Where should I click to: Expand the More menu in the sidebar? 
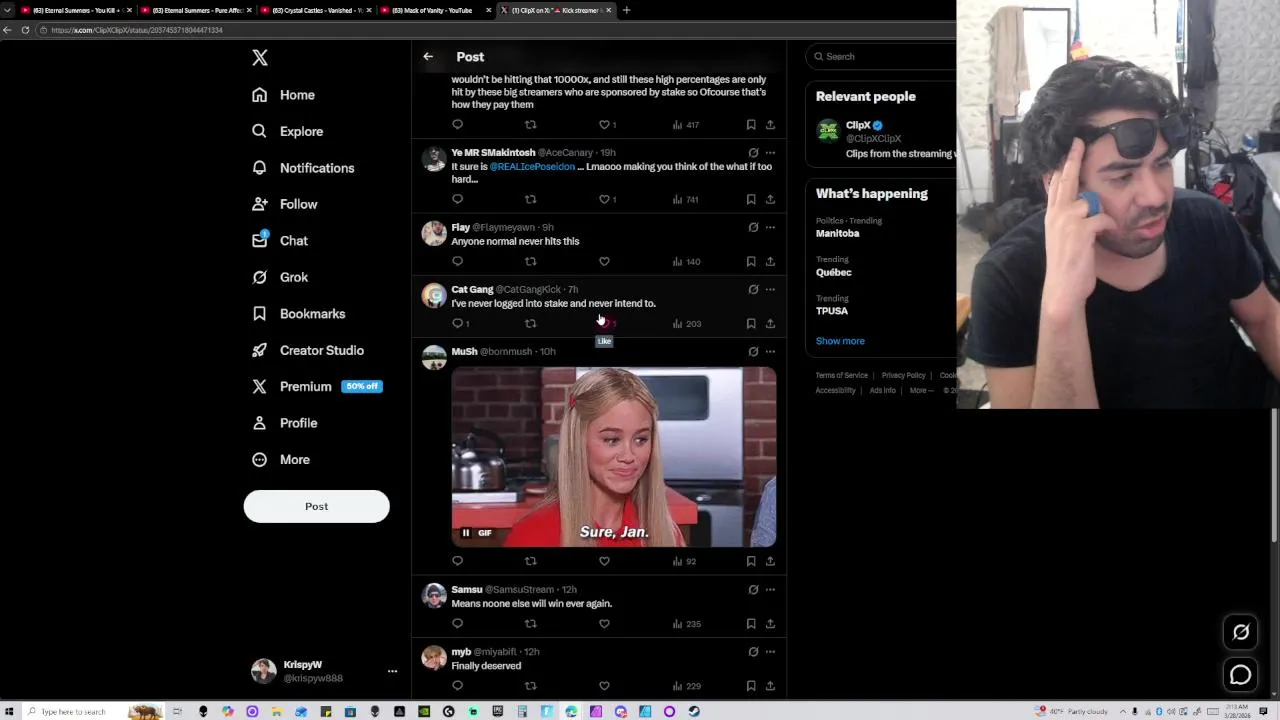[x=281, y=460]
